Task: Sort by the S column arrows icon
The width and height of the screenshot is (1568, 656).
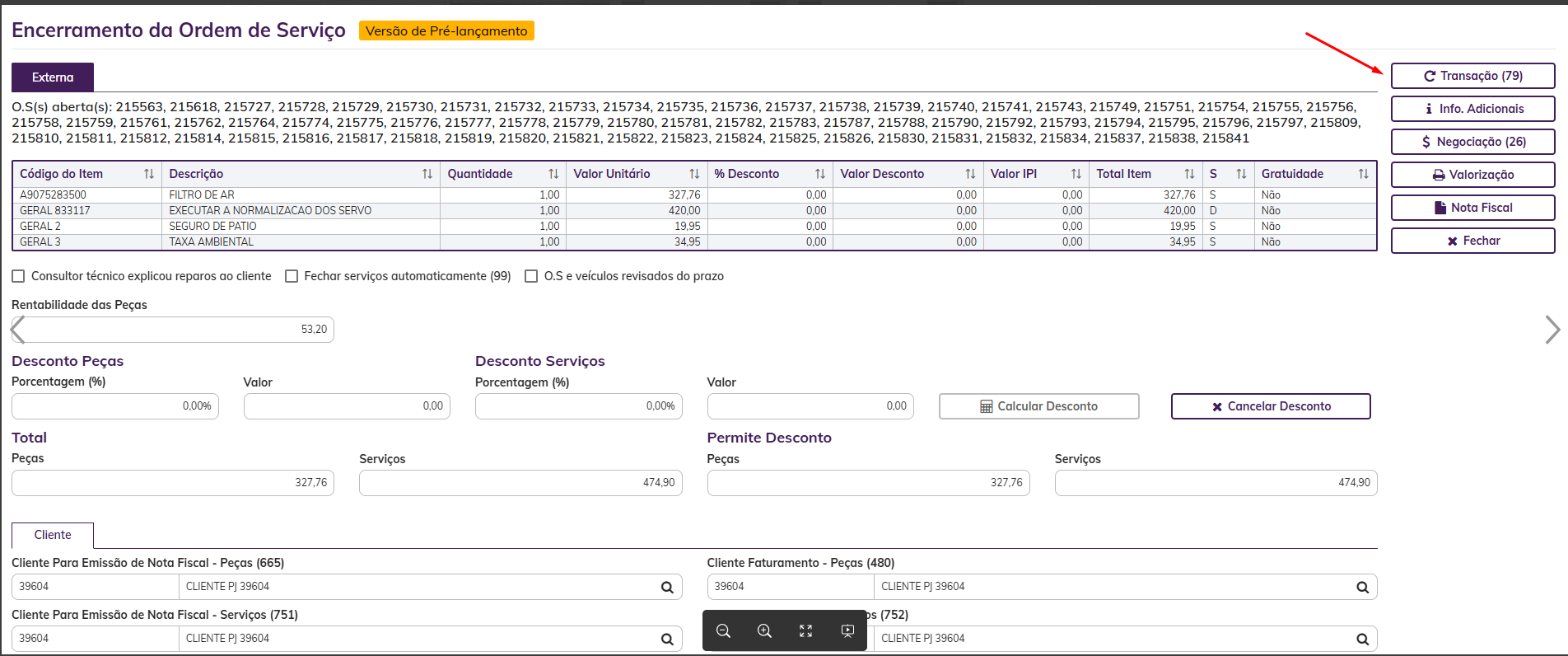Action: point(1241,174)
